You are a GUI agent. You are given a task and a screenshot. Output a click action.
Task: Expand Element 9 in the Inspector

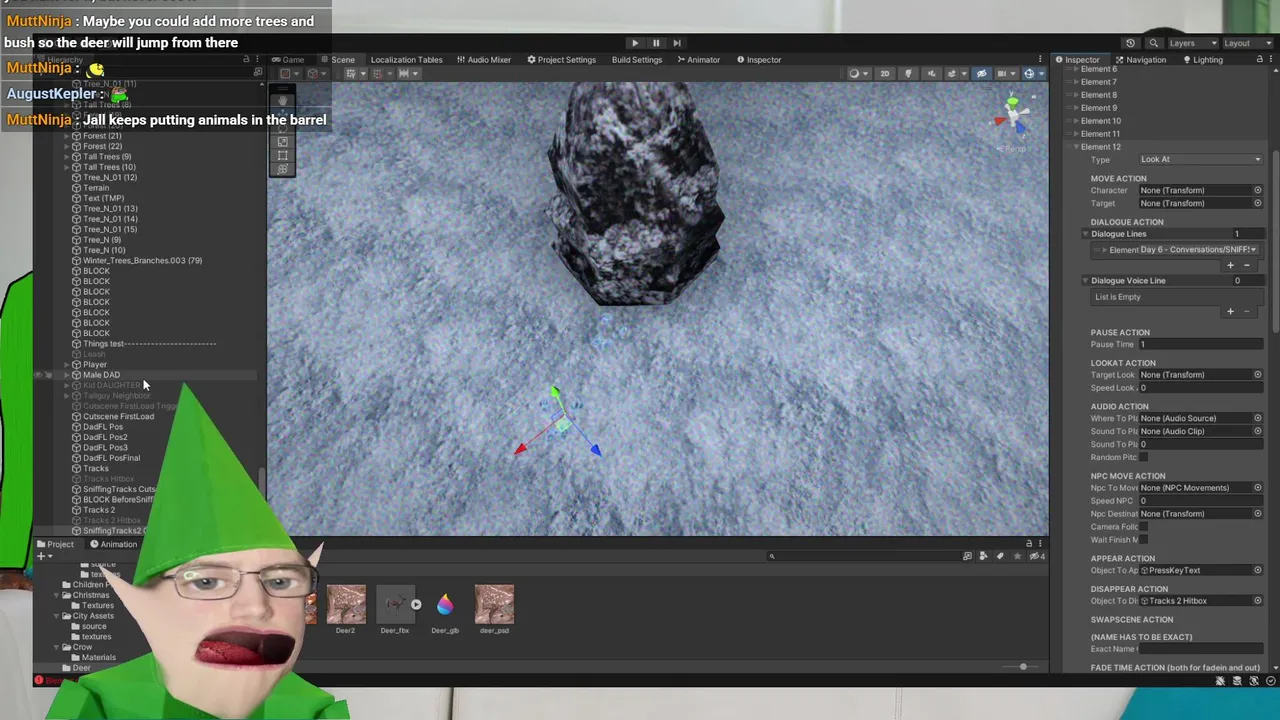coord(1077,108)
